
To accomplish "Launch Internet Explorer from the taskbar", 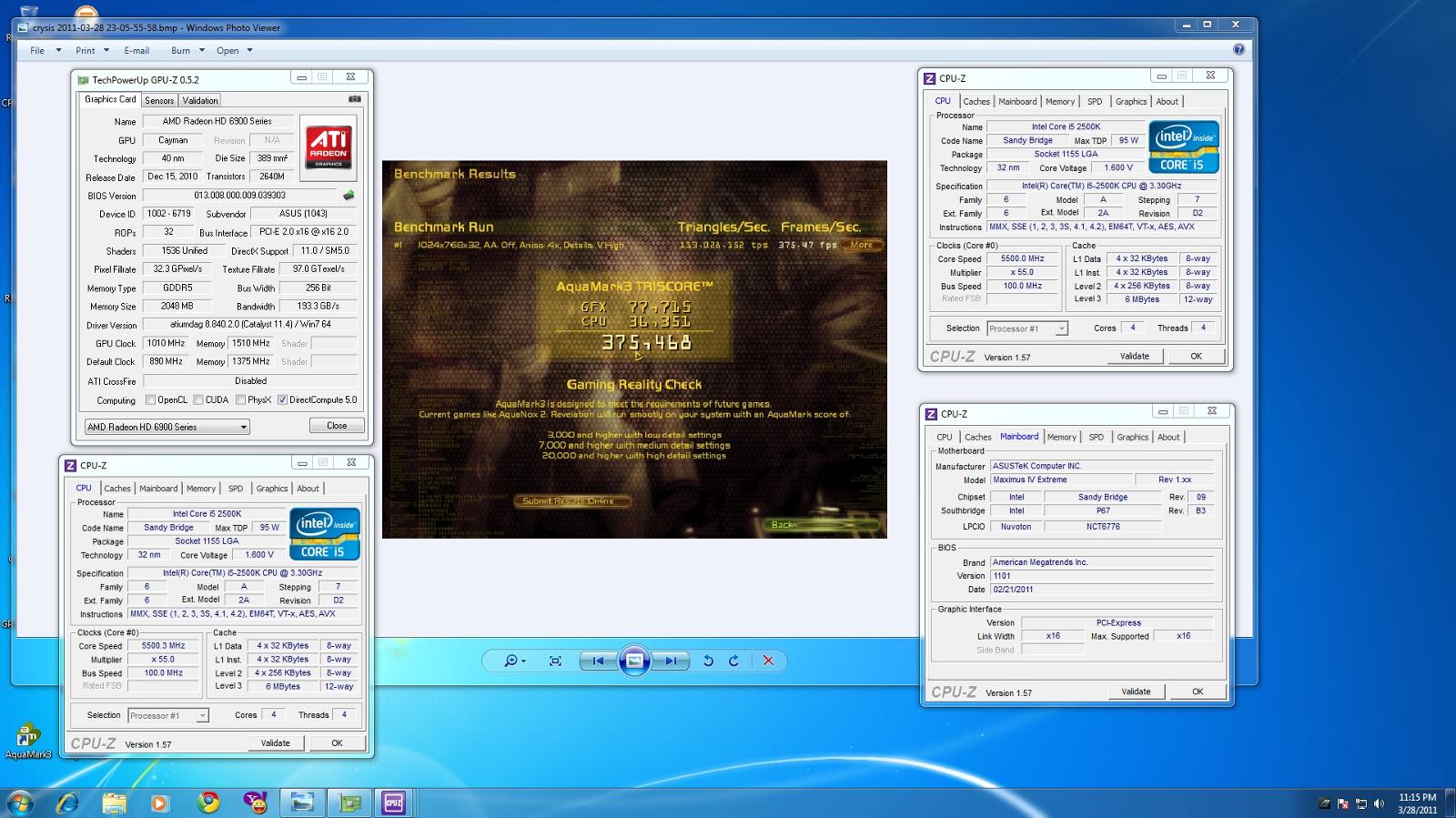I will [67, 803].
